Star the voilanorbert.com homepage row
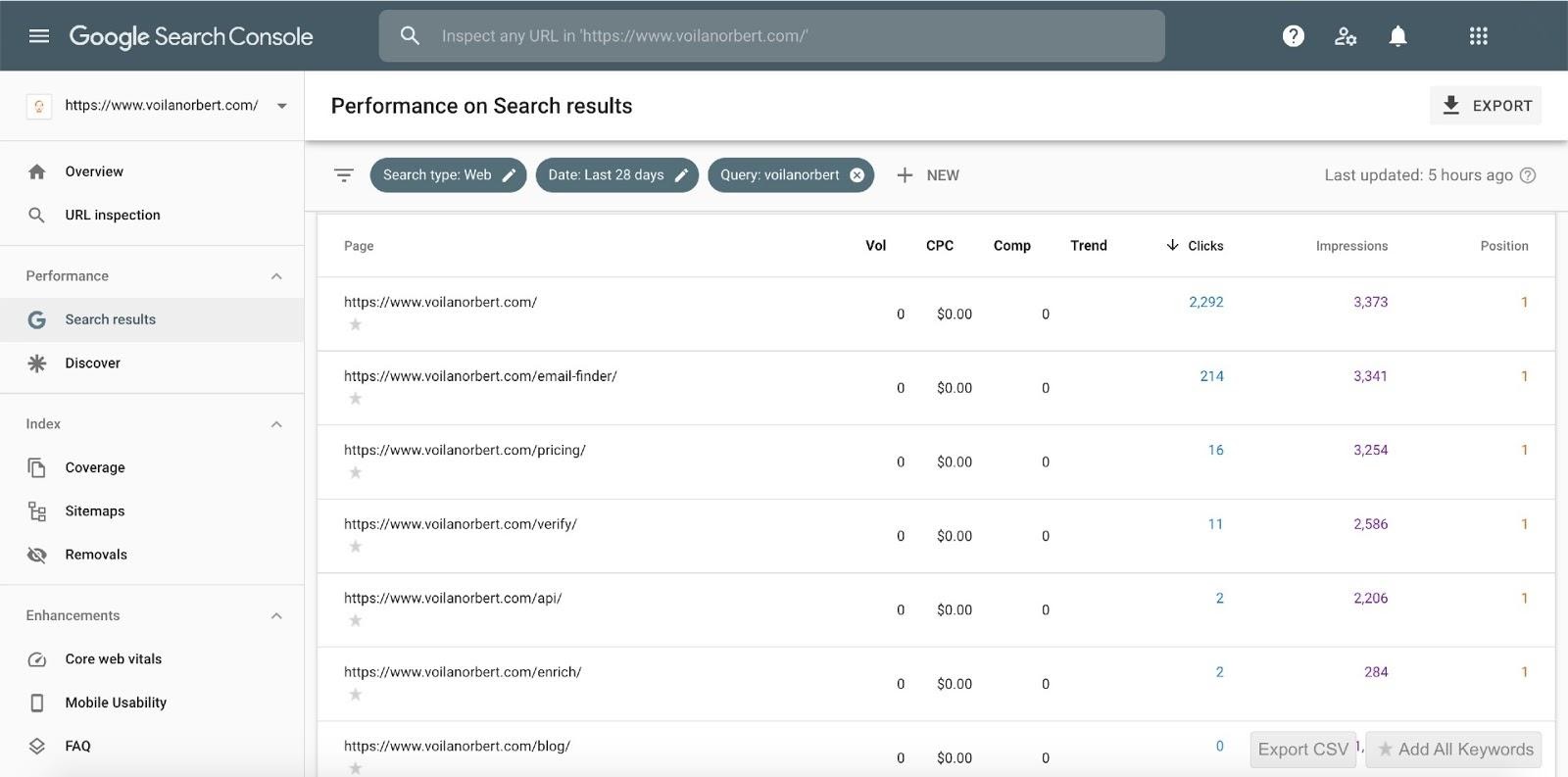Screen dimensions: 1568x777 [356, 324]
